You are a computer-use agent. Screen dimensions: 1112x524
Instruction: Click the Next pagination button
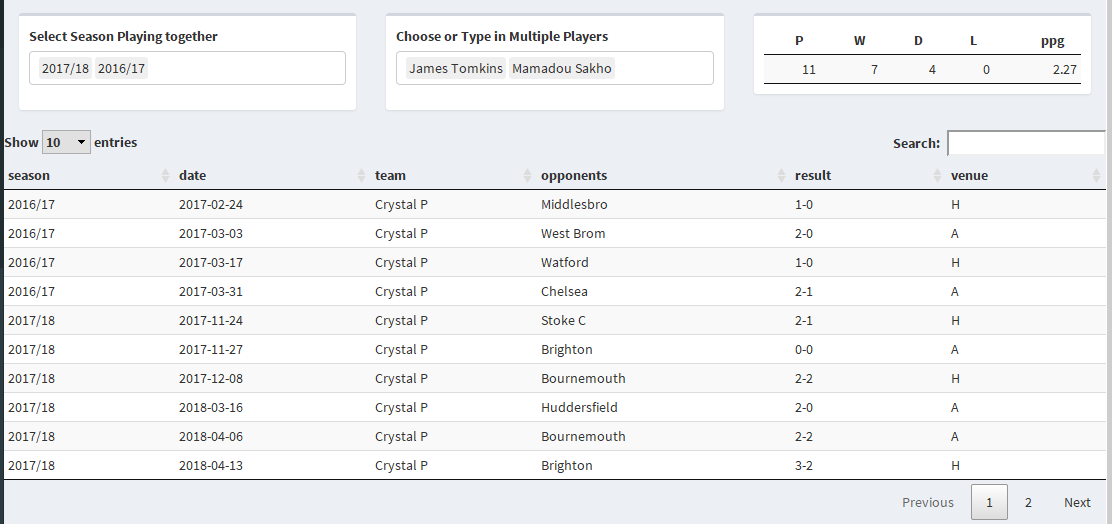pos(1077,502)
